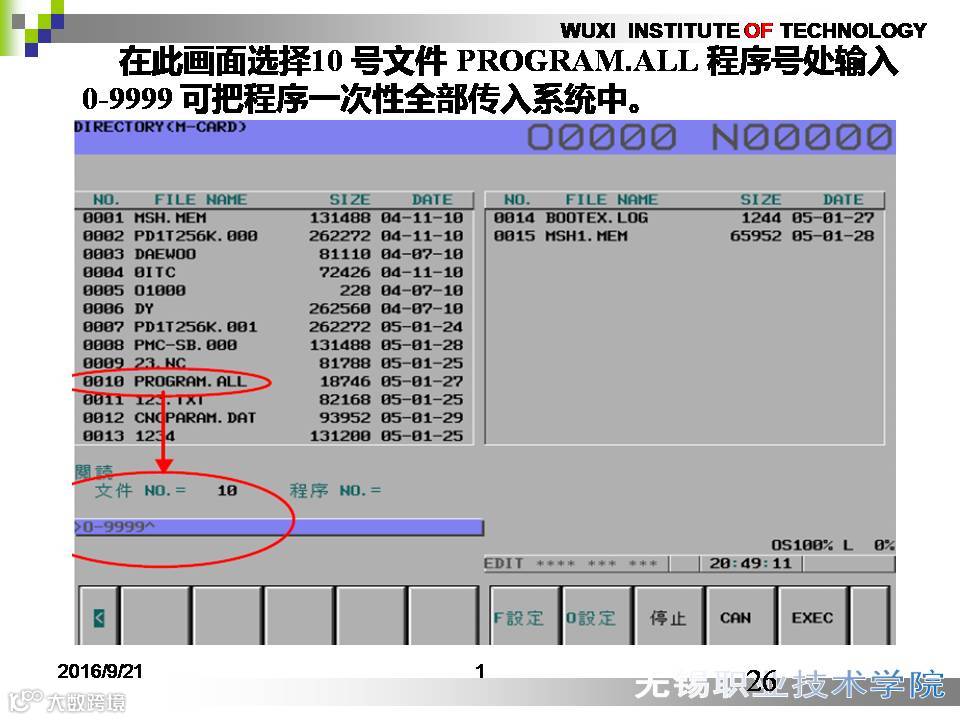
Task: Click the left FILE NAME column header
Action: 201,200
